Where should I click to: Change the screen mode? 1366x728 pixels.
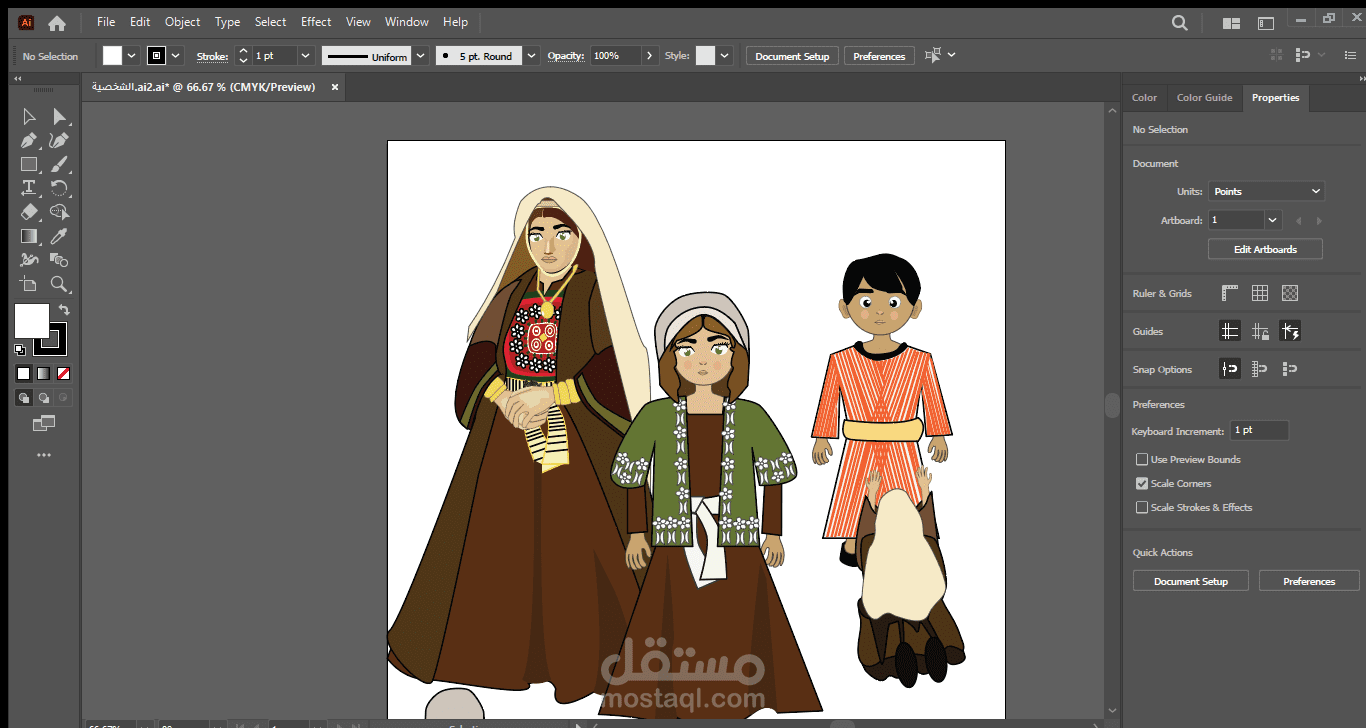pos(43,423)
